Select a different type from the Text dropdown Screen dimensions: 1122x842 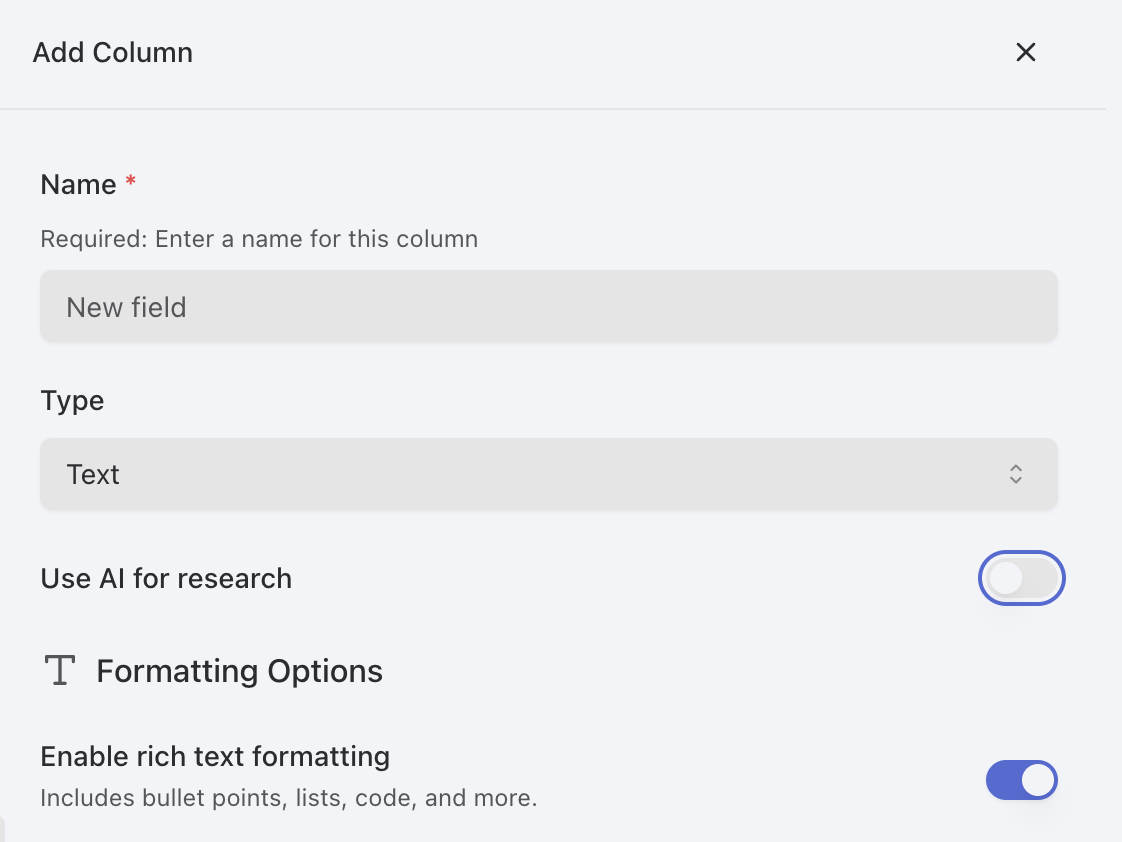548,474
